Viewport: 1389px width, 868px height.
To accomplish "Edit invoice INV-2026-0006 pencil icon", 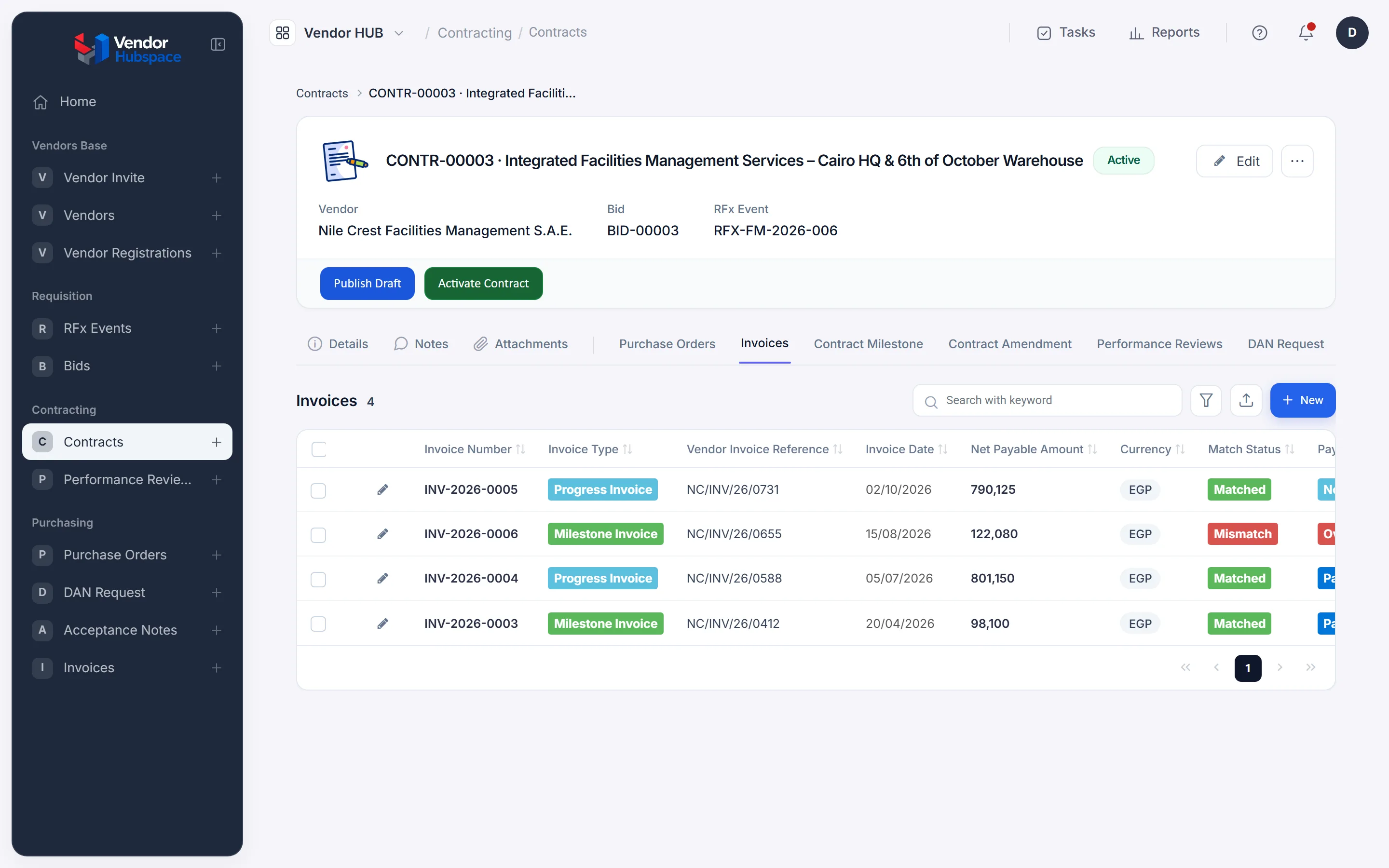I will pos(383,534).
